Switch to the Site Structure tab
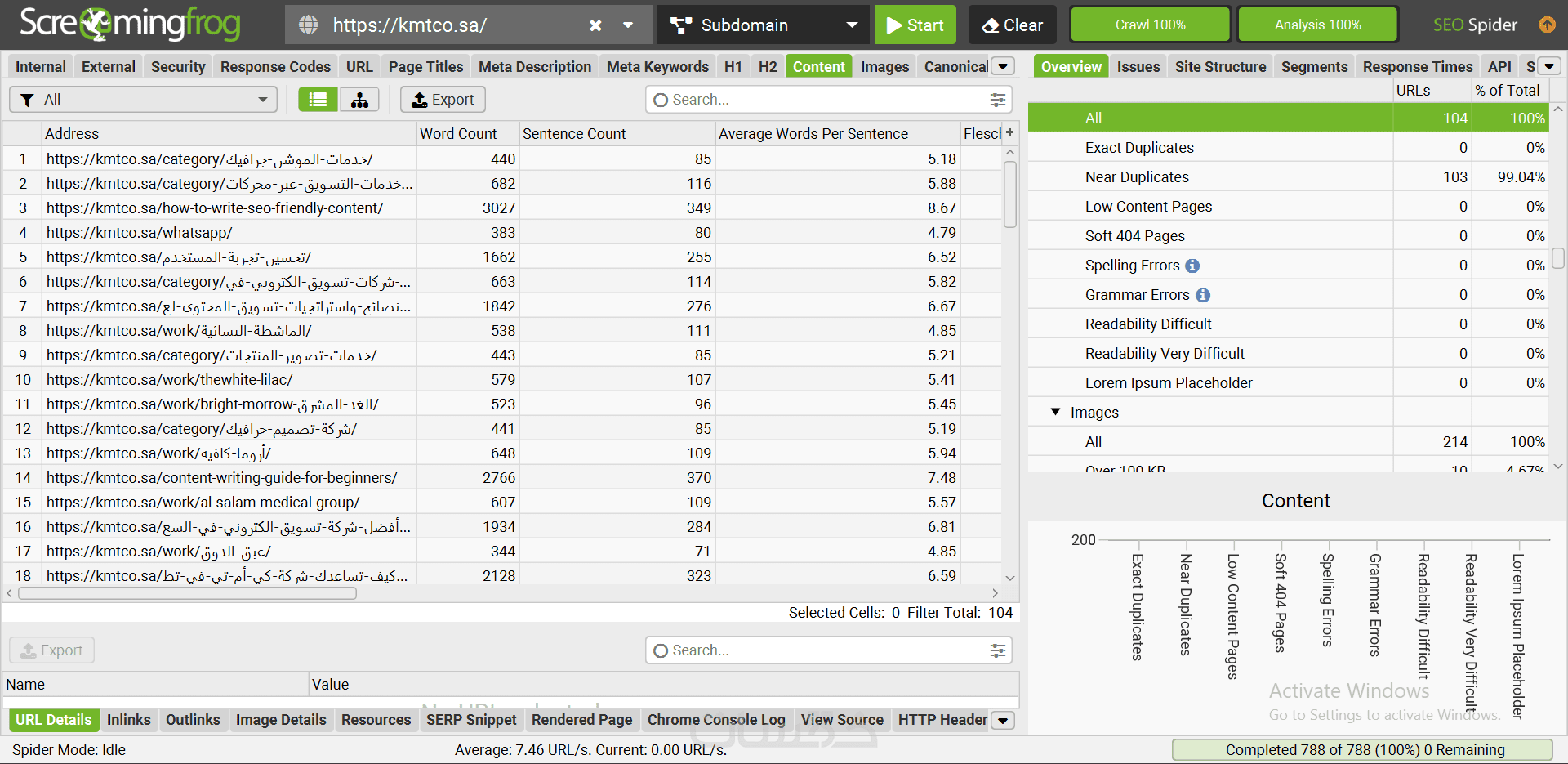Screen dimensions: 1568x764 (x=1220, y=66)
